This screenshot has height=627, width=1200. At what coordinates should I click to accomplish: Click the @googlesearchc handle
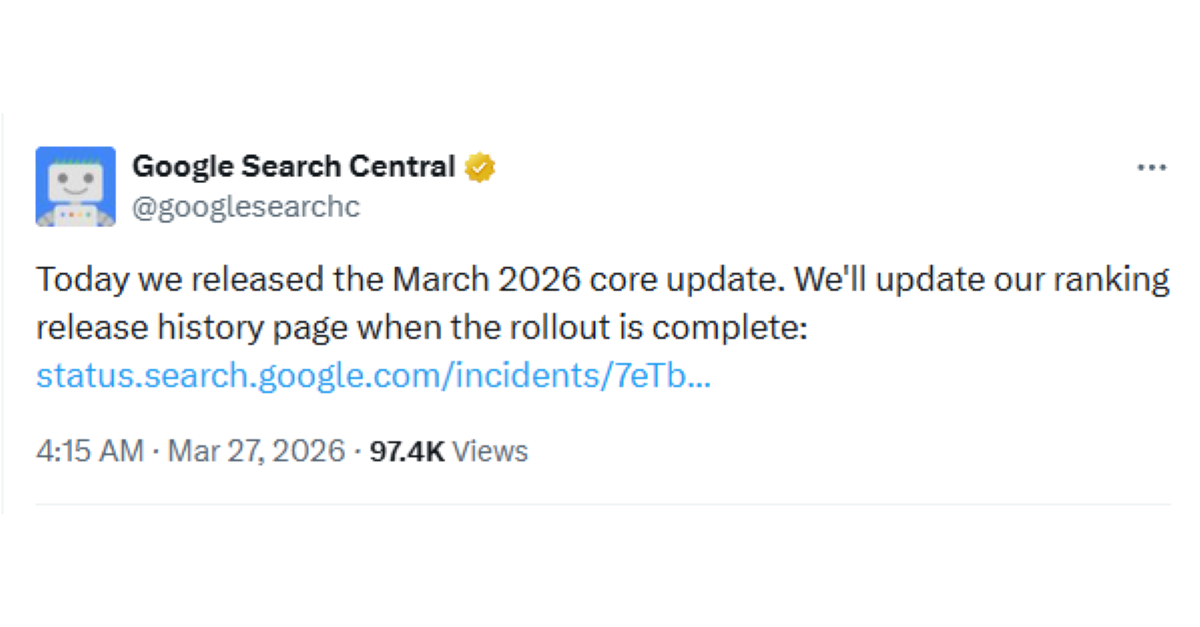point(247,207)
